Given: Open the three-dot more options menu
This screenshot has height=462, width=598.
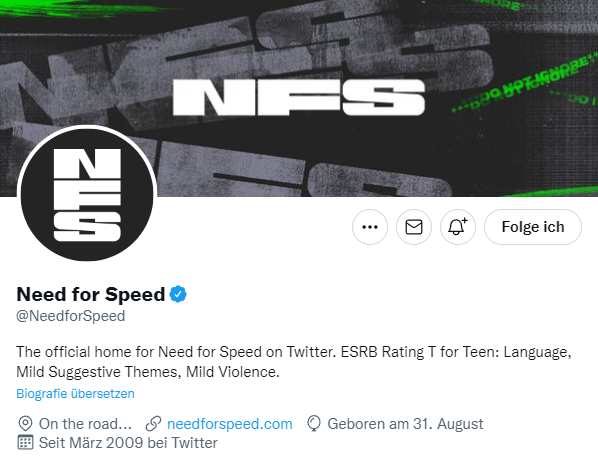Looking at the screenshot, I should (x=370, y=227).
